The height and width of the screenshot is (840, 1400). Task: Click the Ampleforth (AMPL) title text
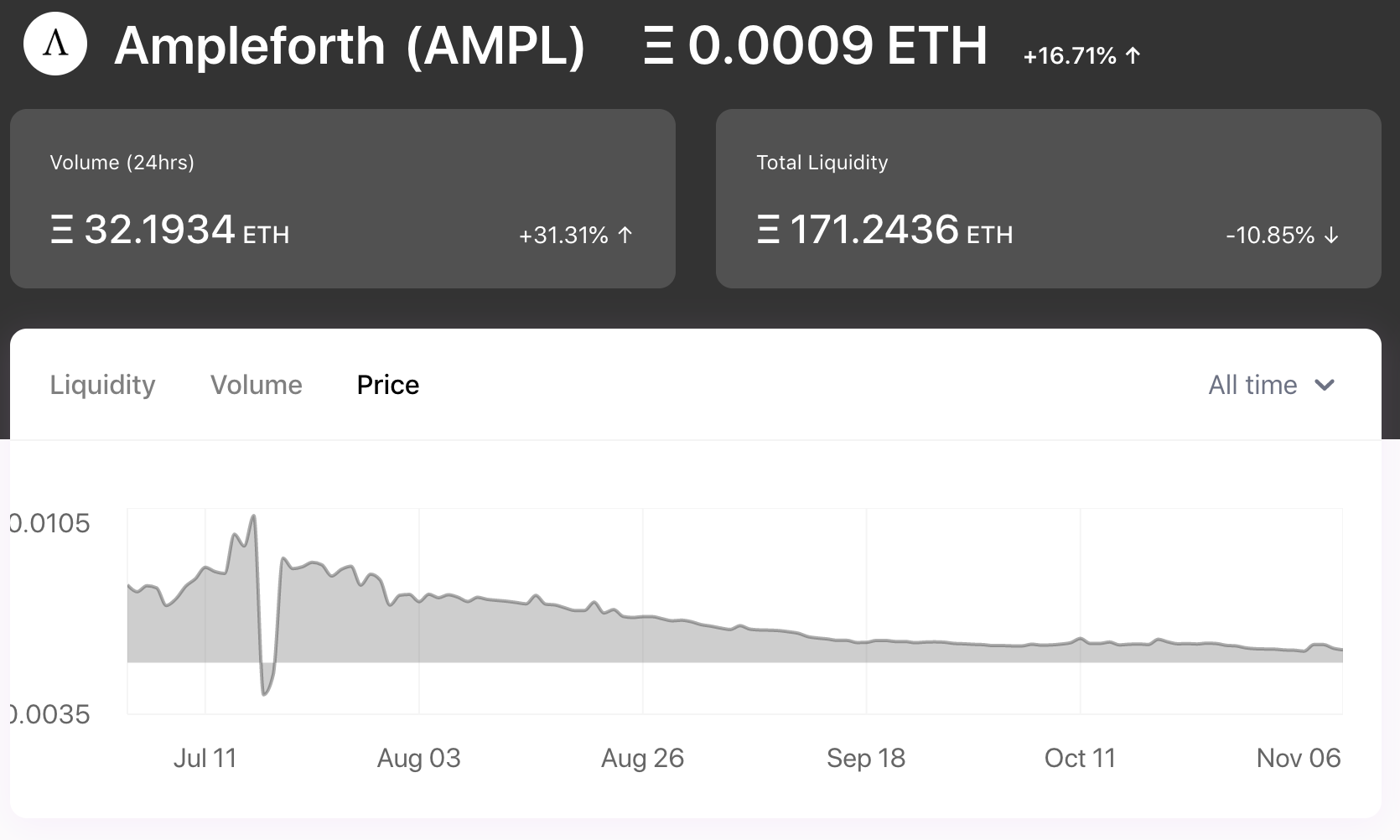350,46
